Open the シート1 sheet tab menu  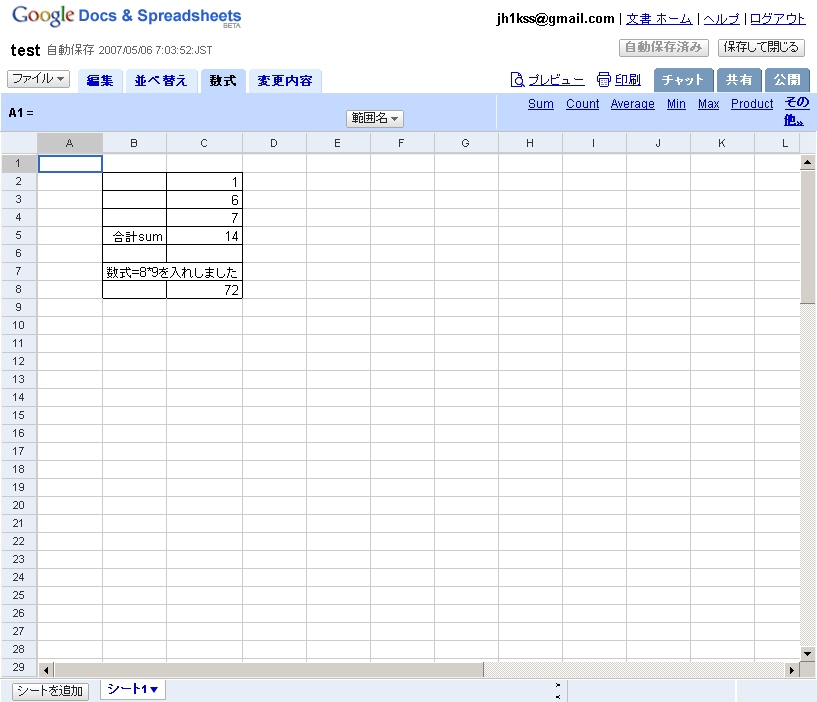click(133, 689)
